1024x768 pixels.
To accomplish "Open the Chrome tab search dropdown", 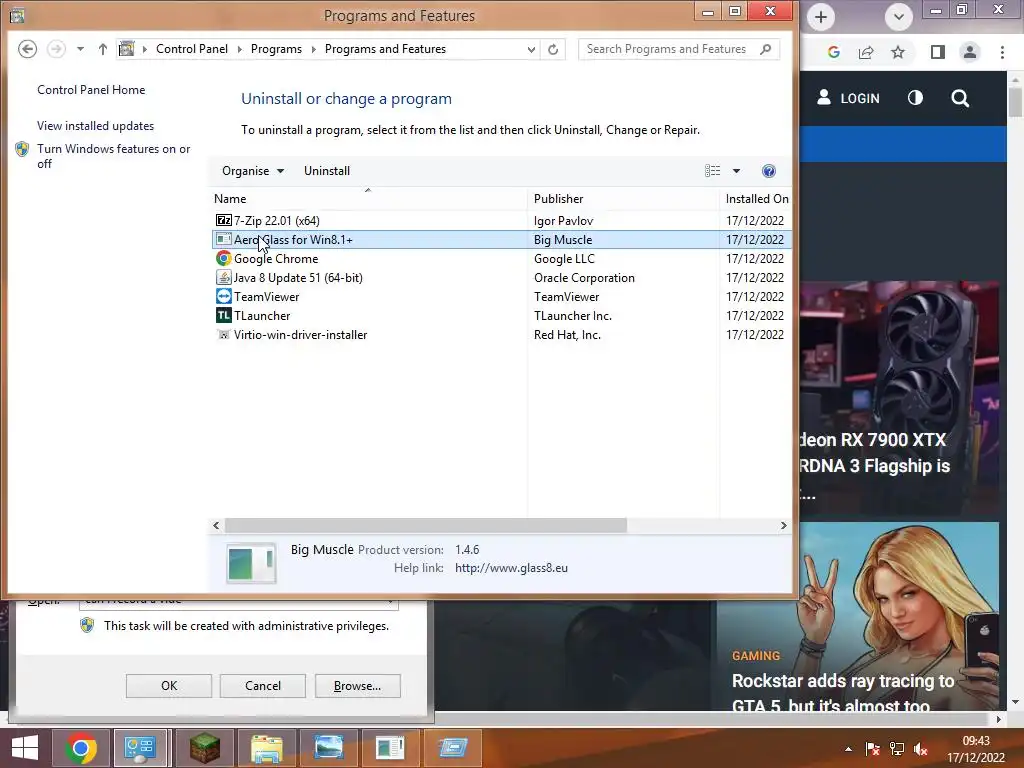I will click(899, 17).
